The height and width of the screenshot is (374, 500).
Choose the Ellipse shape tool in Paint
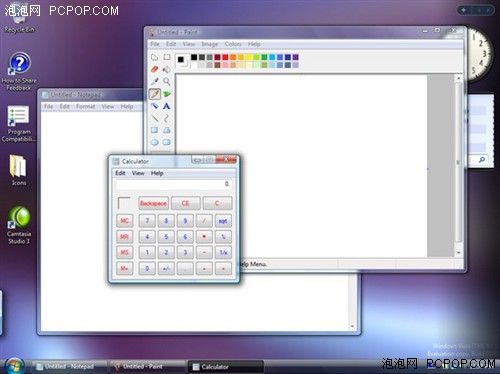[x=154, y=143]
